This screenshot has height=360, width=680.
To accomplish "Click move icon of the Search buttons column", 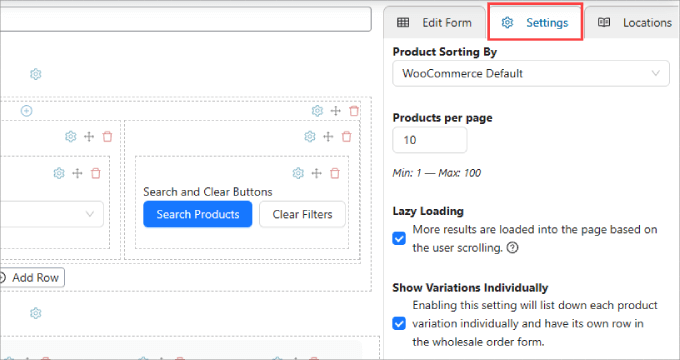I will (x=328, y=137).
